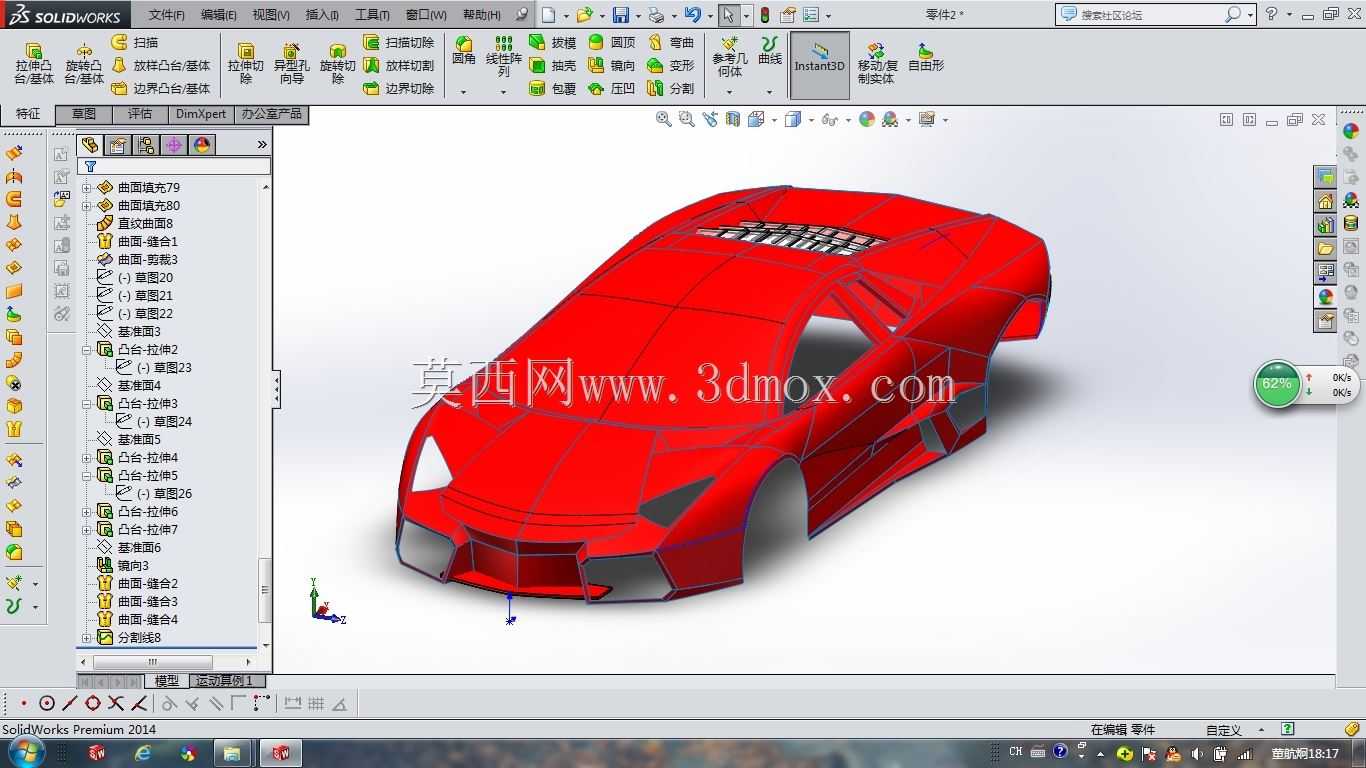Switch to the 评估 ribbon tab
The width and height of the screenshot is (1366, 768).
click(140, 114)
